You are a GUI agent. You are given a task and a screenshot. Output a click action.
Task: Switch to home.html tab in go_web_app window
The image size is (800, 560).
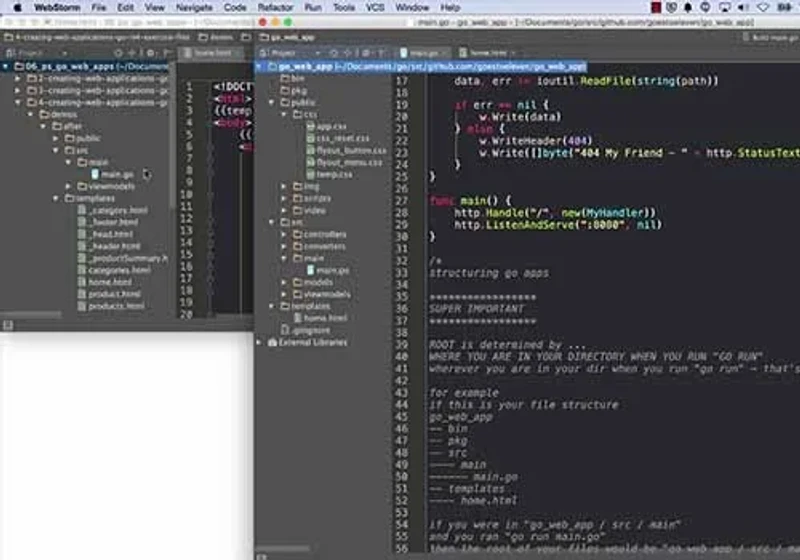(x=487, y=53)
